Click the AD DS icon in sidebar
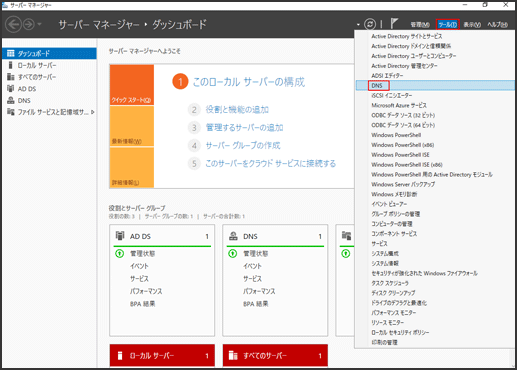 pos(11,89)
